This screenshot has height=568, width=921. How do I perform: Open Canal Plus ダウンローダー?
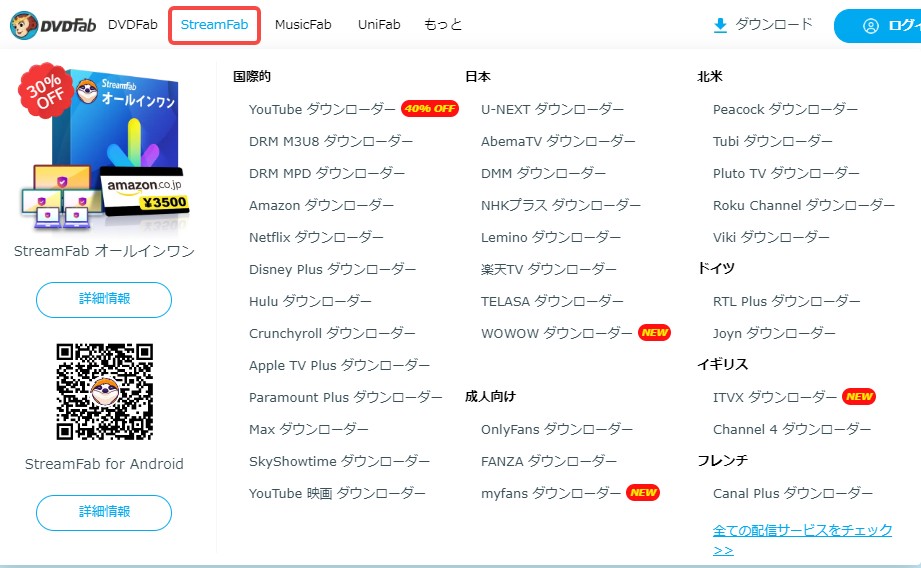(793, 493)
